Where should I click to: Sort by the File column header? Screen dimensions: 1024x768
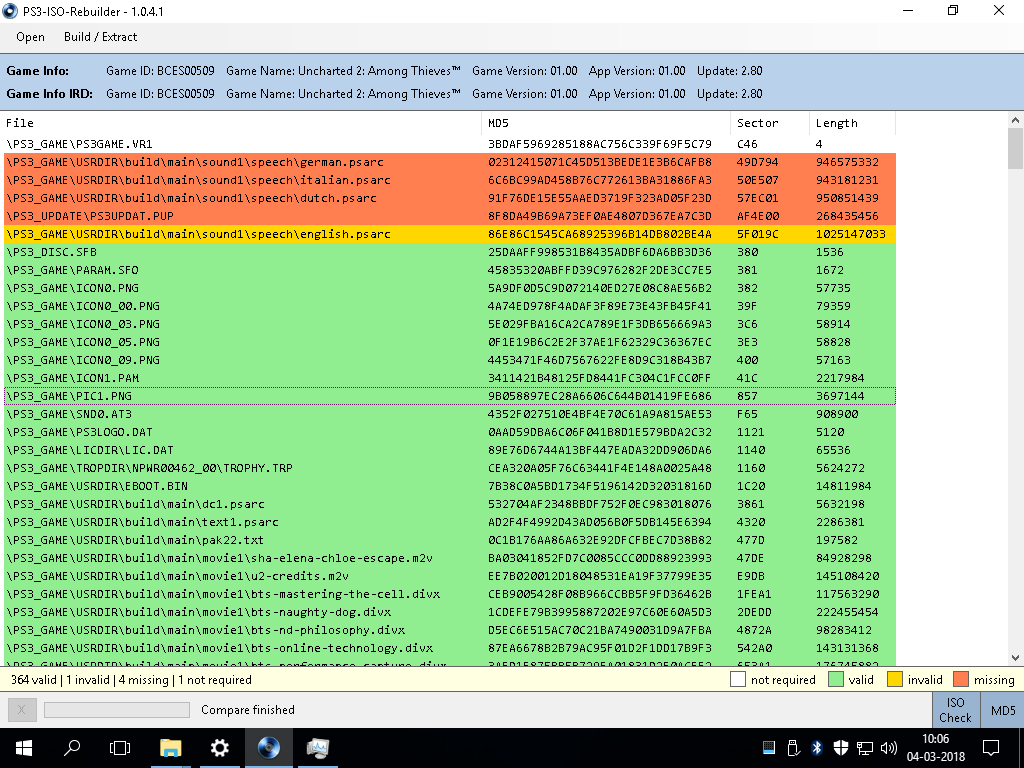pos(242,123)
